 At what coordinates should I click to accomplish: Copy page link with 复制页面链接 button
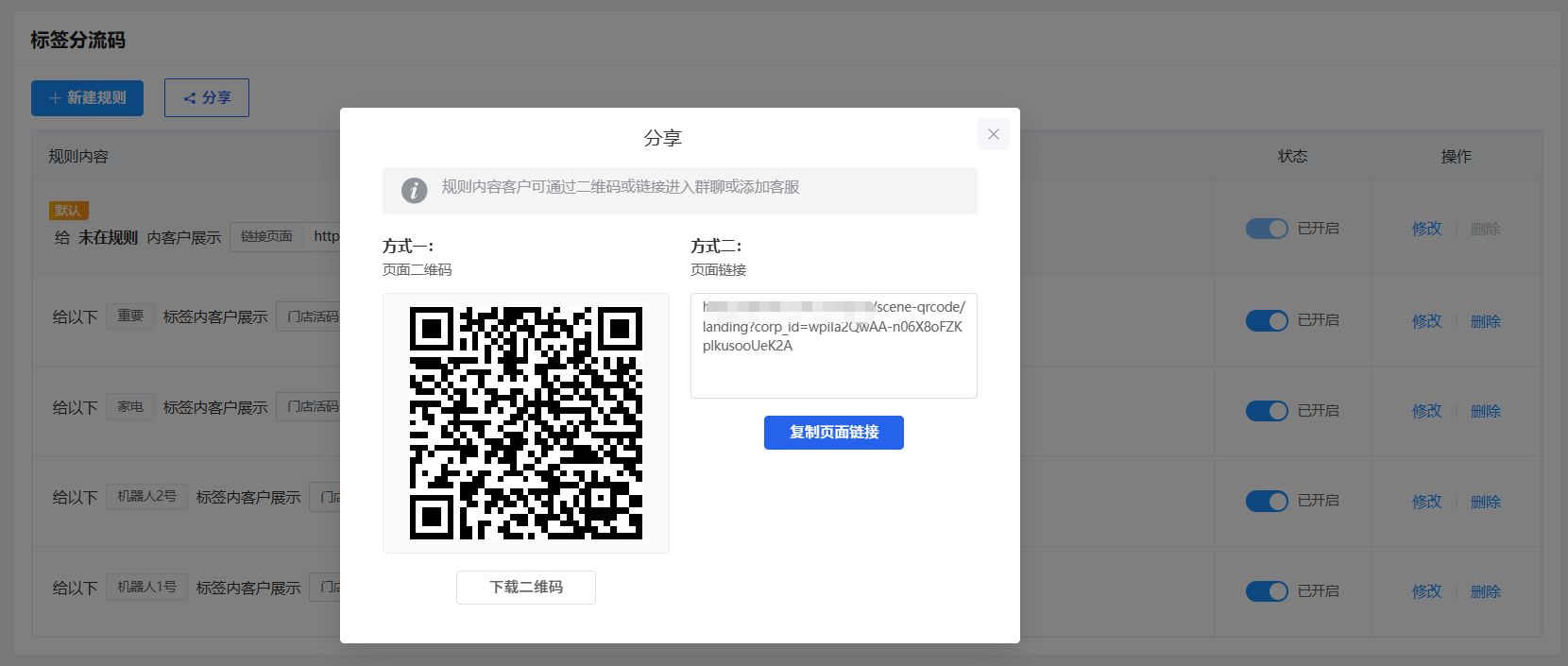point(834,433)
